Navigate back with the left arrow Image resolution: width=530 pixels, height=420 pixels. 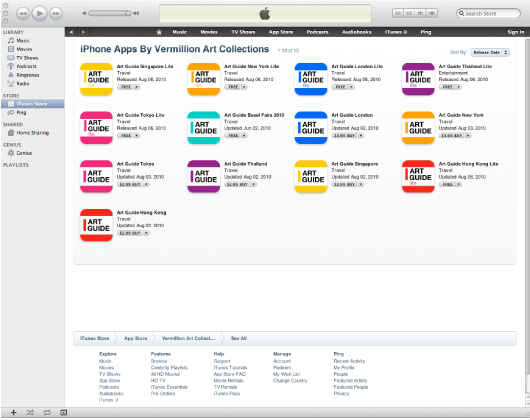pyautogui.click(x=71, y=32)
